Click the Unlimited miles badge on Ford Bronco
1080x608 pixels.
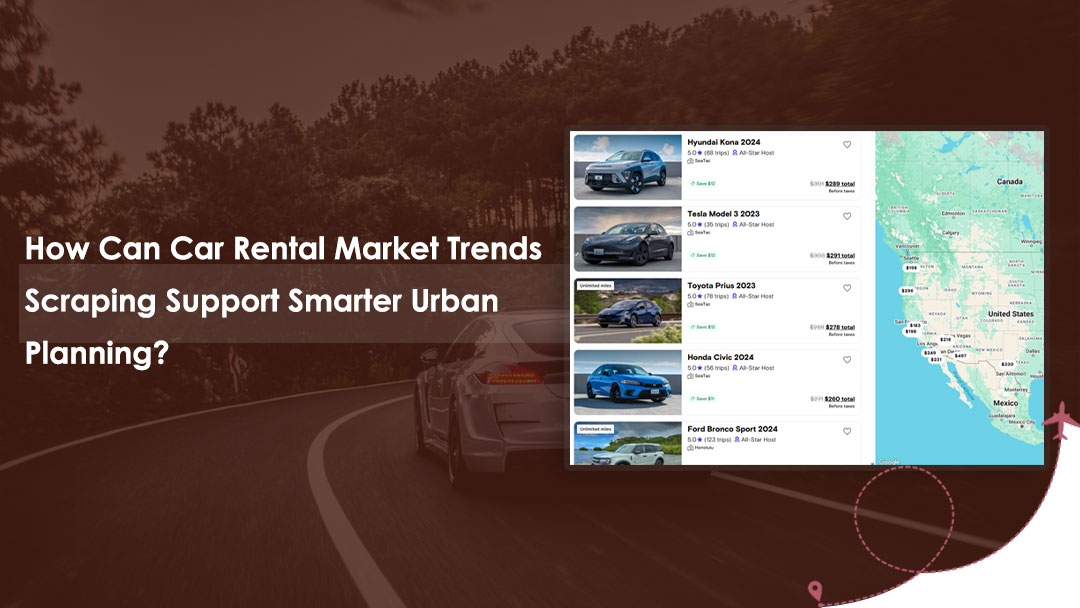coord(595,429)
